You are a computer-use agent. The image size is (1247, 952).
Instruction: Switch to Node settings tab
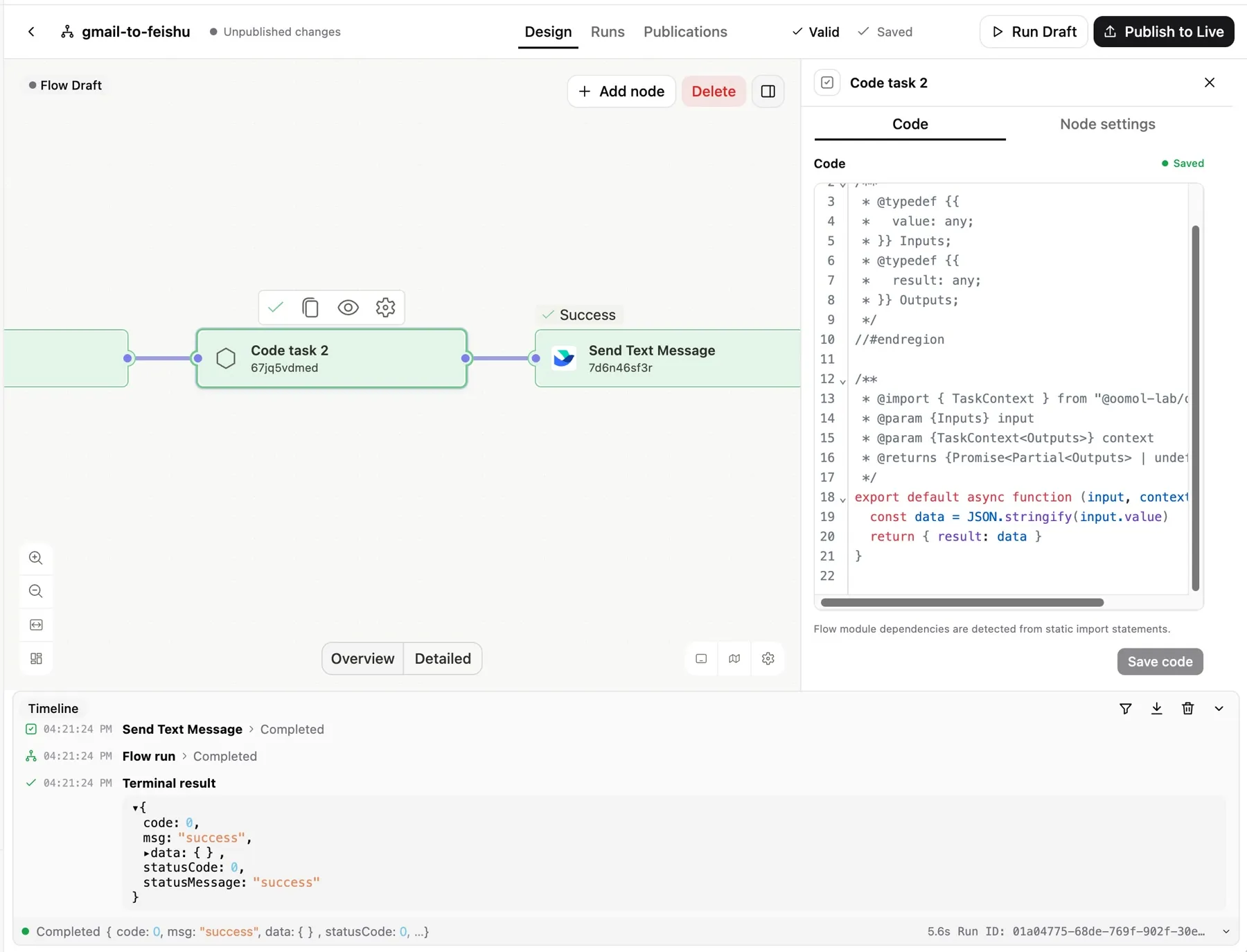(1107, 124)
